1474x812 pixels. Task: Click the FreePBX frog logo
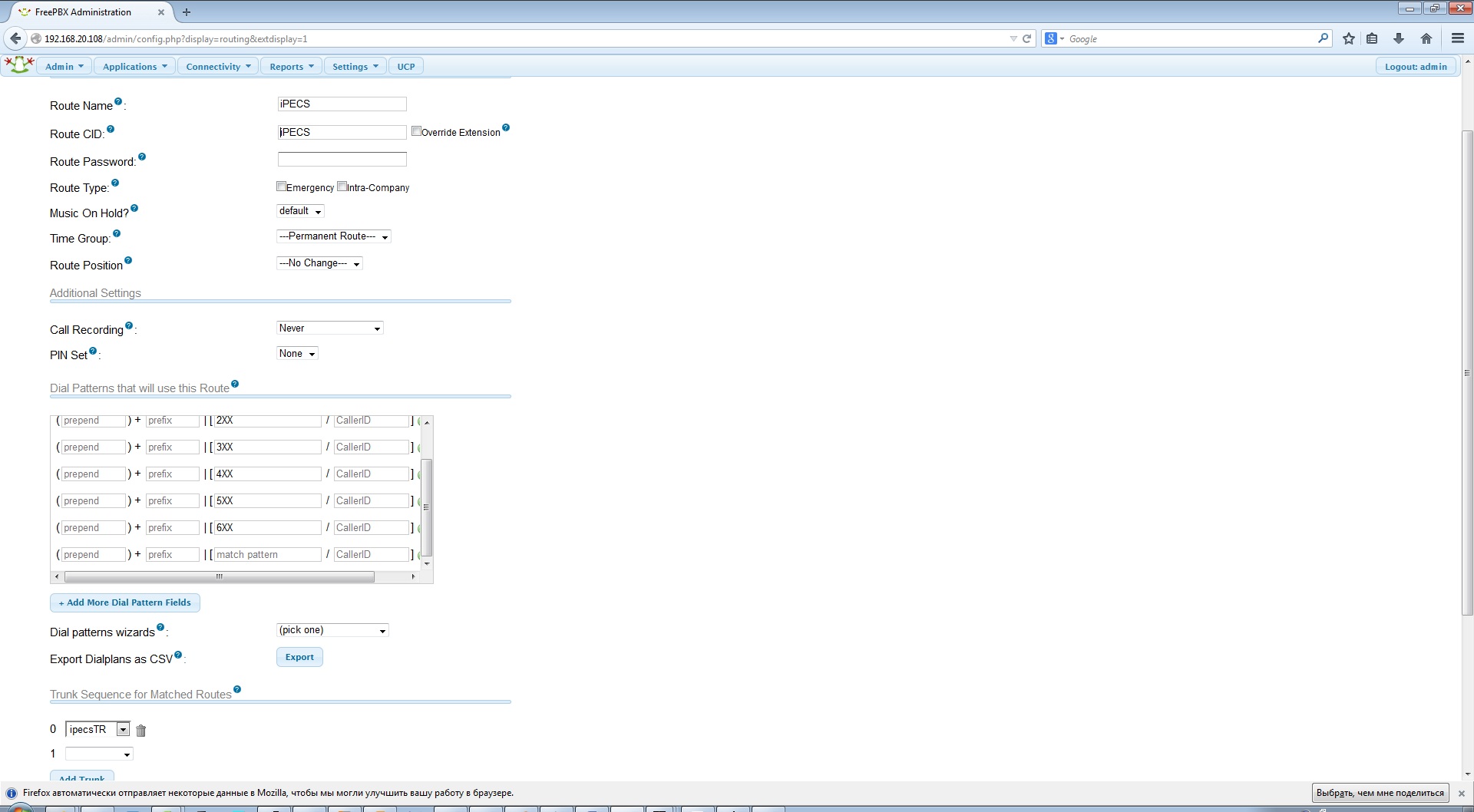(x=19, y=66)
